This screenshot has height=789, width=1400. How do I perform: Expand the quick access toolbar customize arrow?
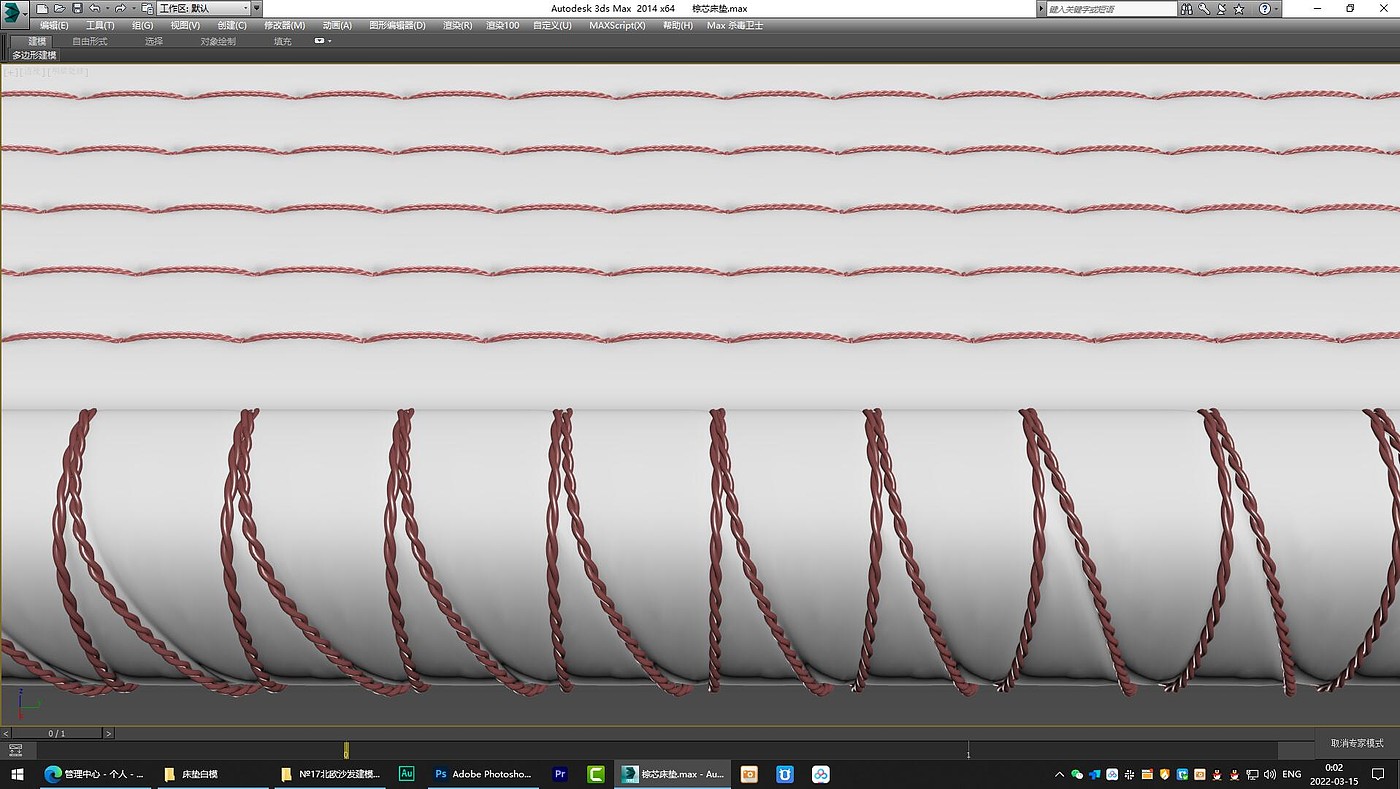pyautogui.click(x=257, y=9)
